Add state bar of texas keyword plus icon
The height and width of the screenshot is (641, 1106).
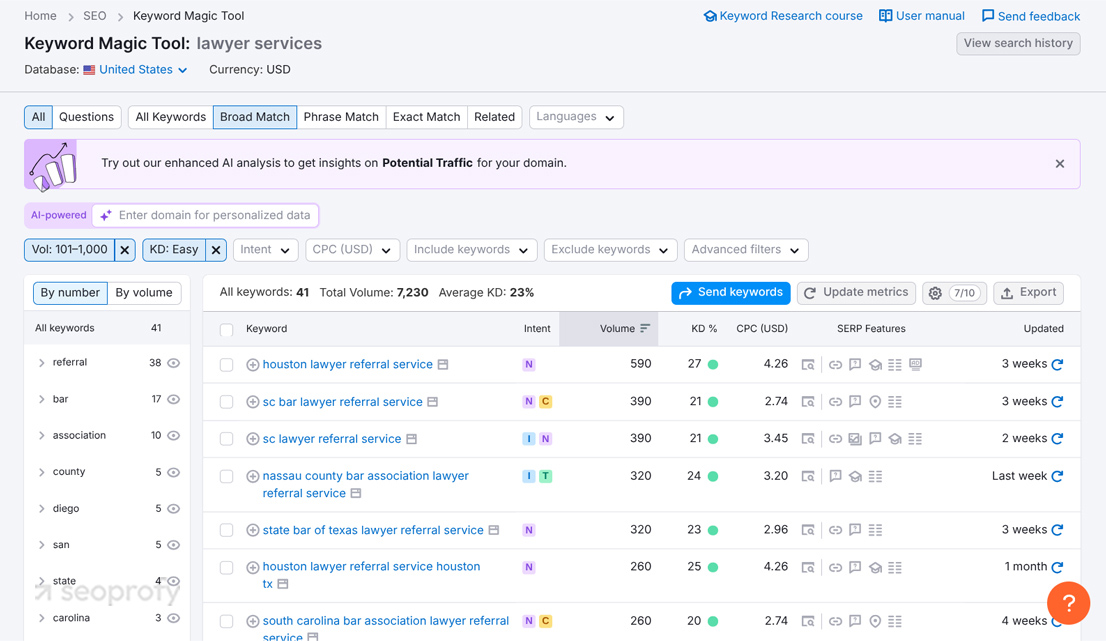[253, 530]
